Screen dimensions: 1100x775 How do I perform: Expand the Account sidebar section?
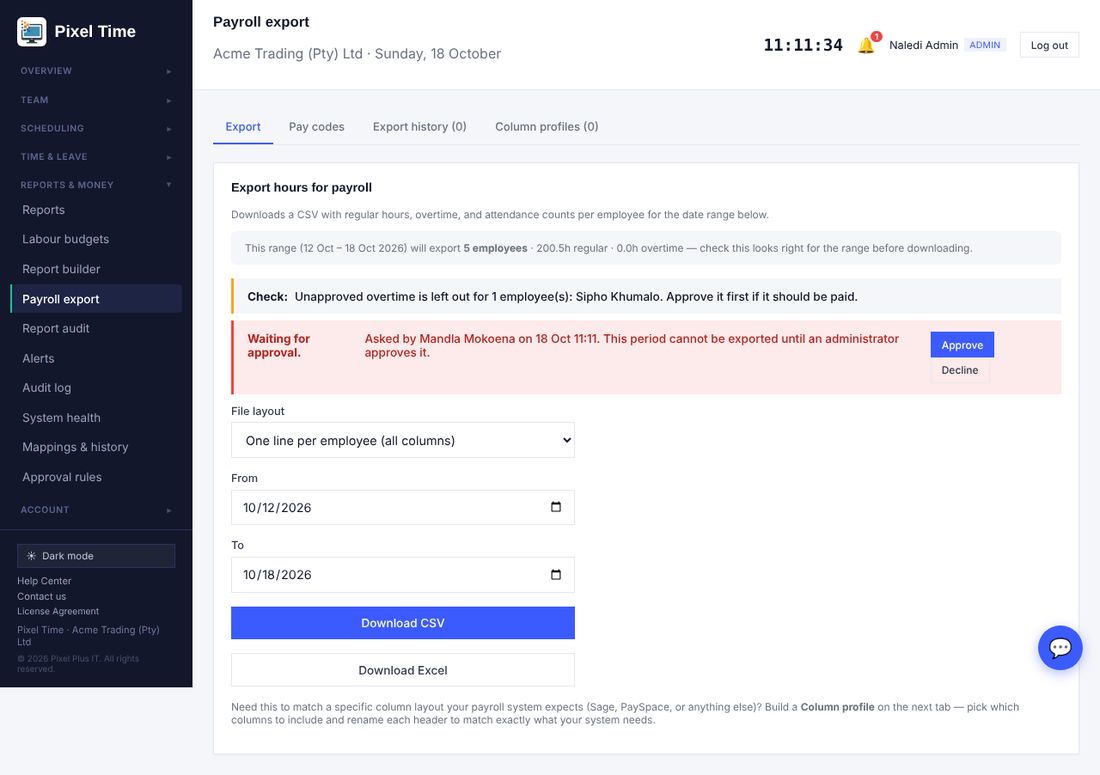tap(96, 510)
